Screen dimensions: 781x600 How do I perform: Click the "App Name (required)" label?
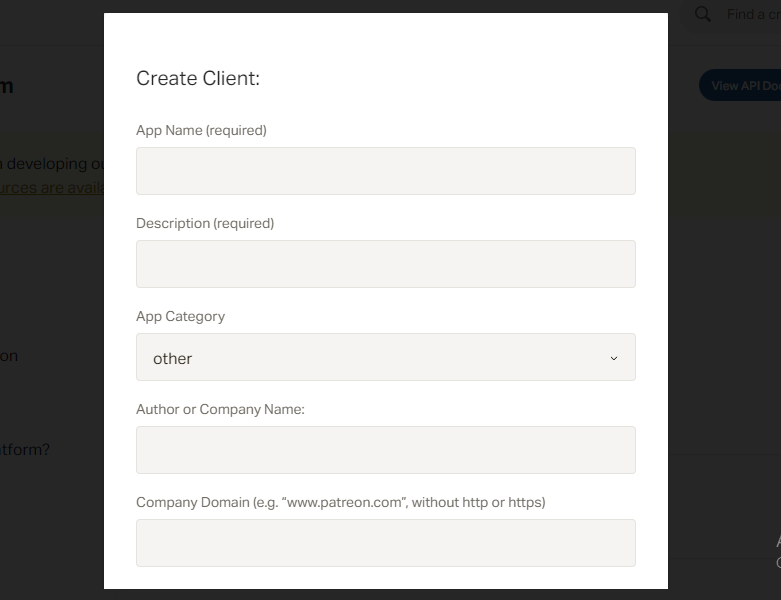pos(201,130)
